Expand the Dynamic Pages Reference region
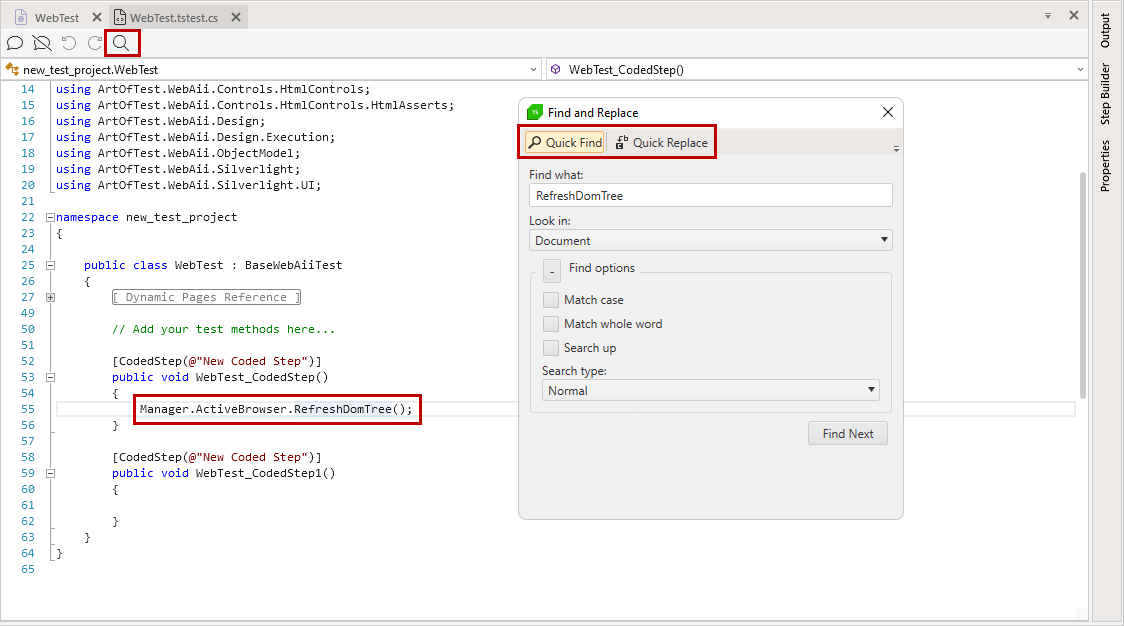Viewport: 1124px width, 626px height. coord(50,297)
